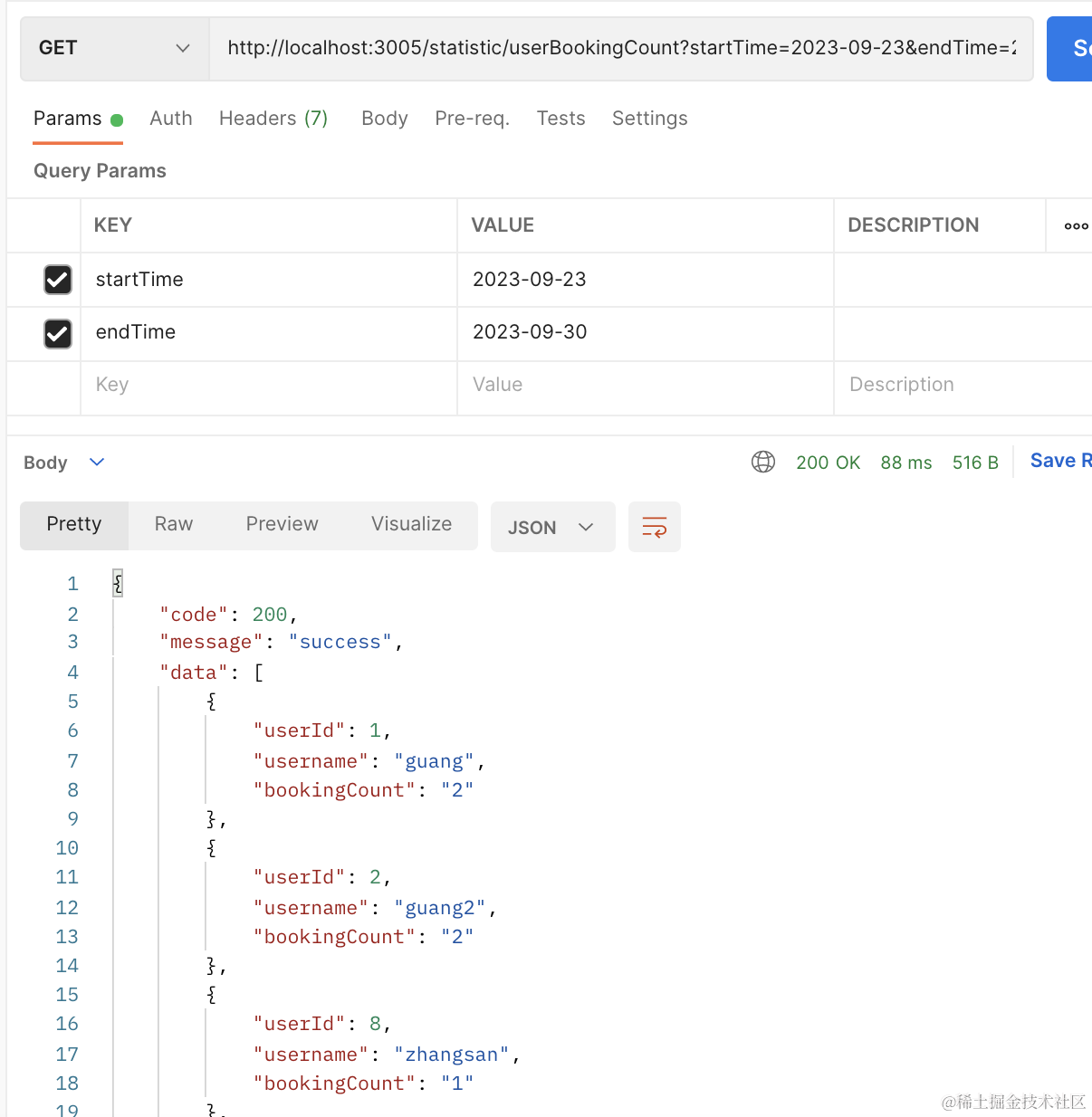Click the globe network icon in response bar
The width and height of the screenshot is (1092, 1117).
click(763, 463)
